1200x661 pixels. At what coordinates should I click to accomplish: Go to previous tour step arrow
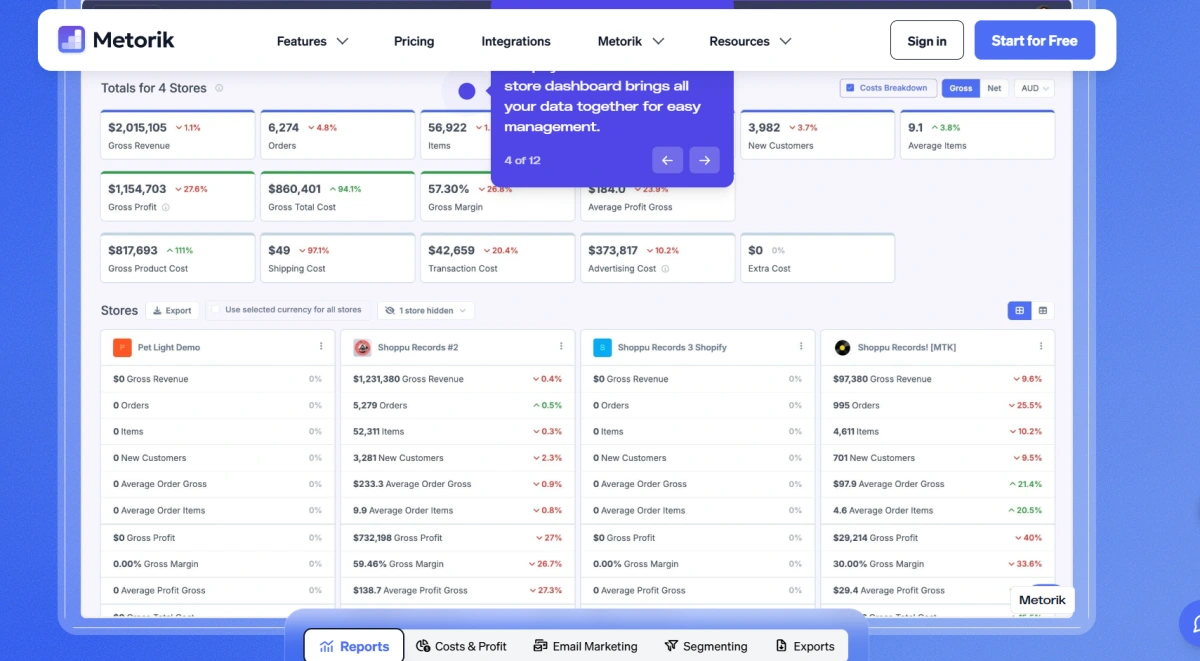(x=667, y=160)
